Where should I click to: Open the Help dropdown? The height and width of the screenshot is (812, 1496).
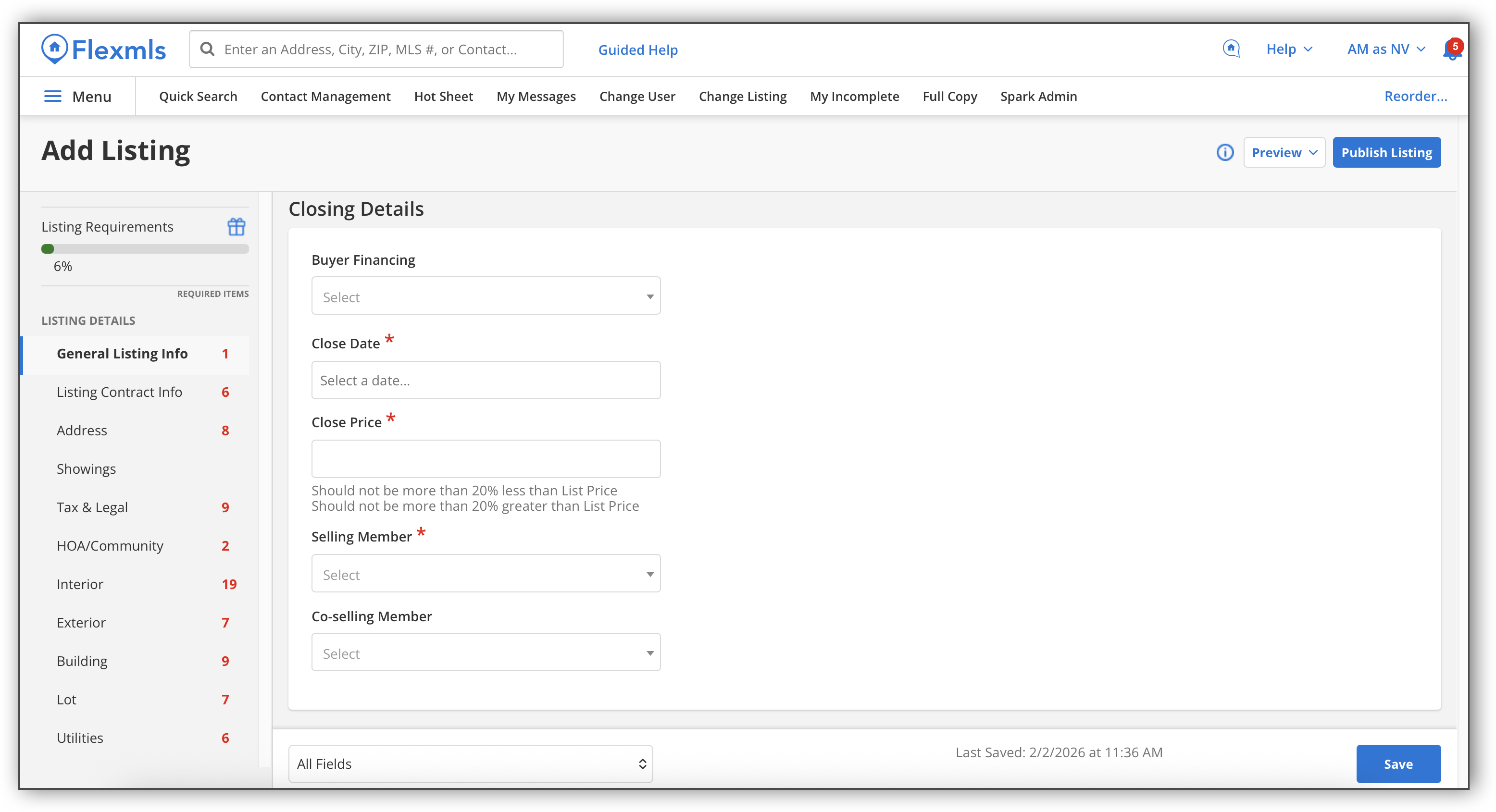[1289, 49]
